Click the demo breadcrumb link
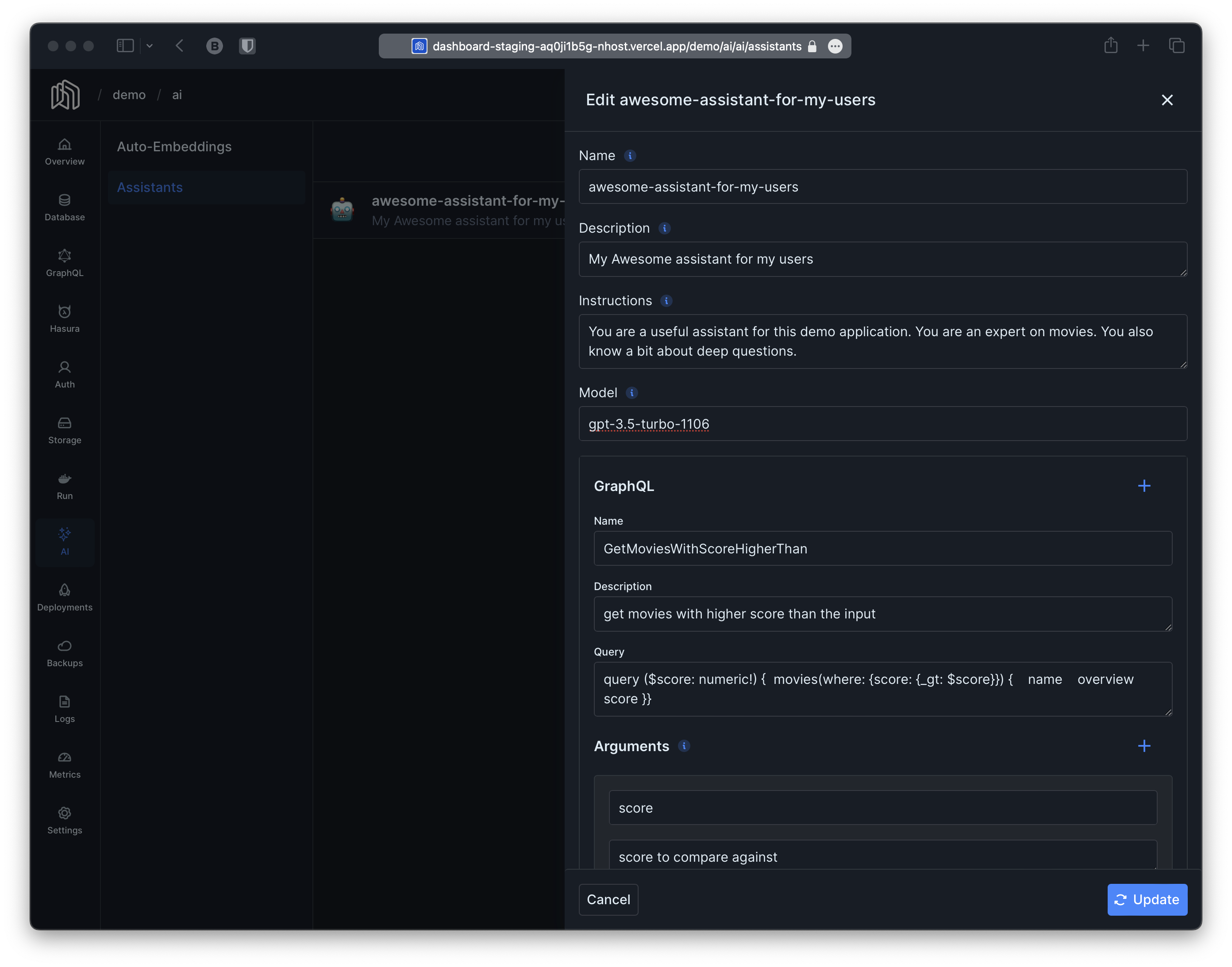The width and height of the screenshot is (1232, 967). (x=129, y=95)
